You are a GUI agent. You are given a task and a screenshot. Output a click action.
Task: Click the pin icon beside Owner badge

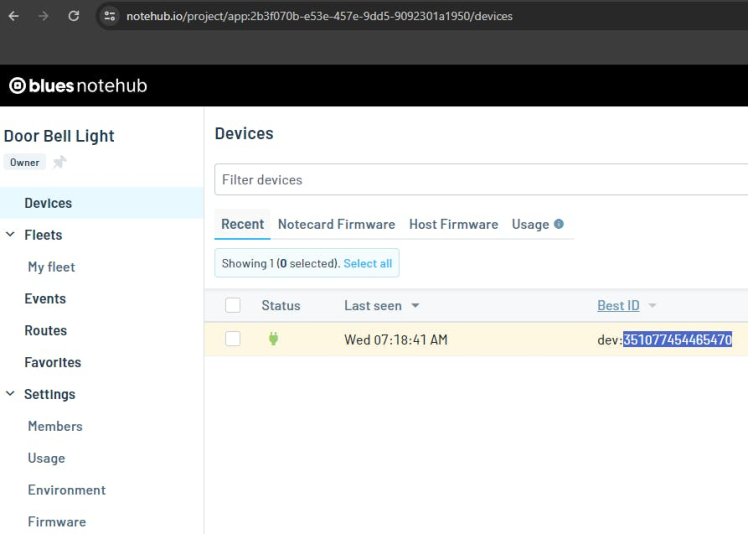(x=60, y=162)
